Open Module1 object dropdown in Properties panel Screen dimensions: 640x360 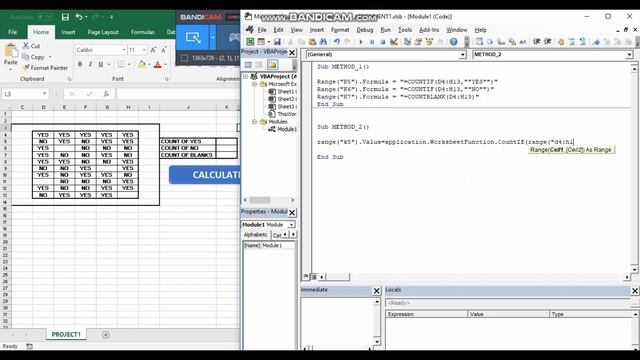(291, 225)
